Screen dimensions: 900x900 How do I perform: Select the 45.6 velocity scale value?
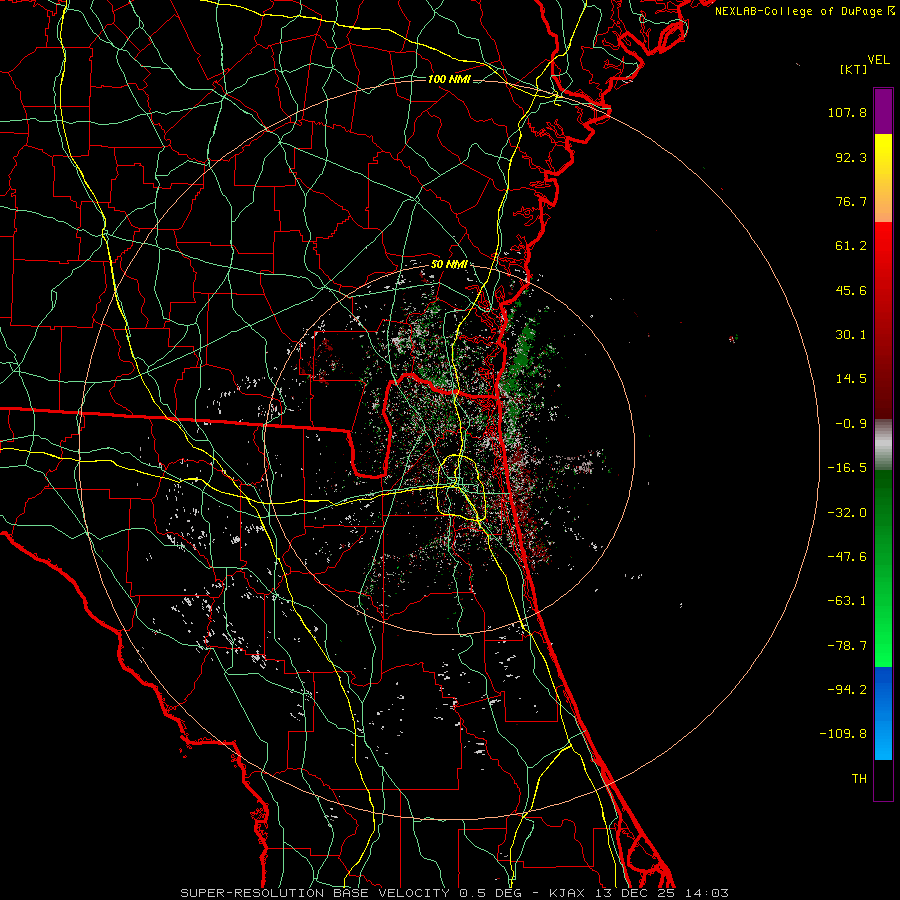coord(851,290)
